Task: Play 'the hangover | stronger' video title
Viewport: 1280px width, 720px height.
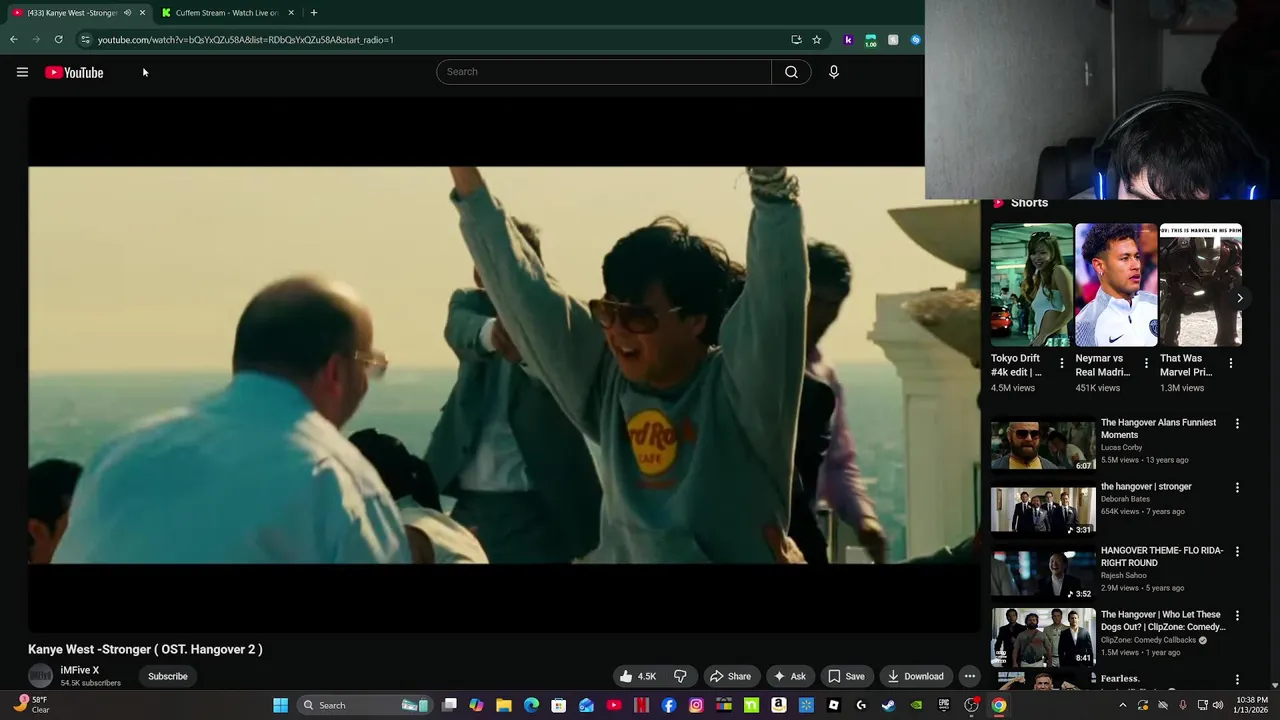Action: [x=1146, y=487]
